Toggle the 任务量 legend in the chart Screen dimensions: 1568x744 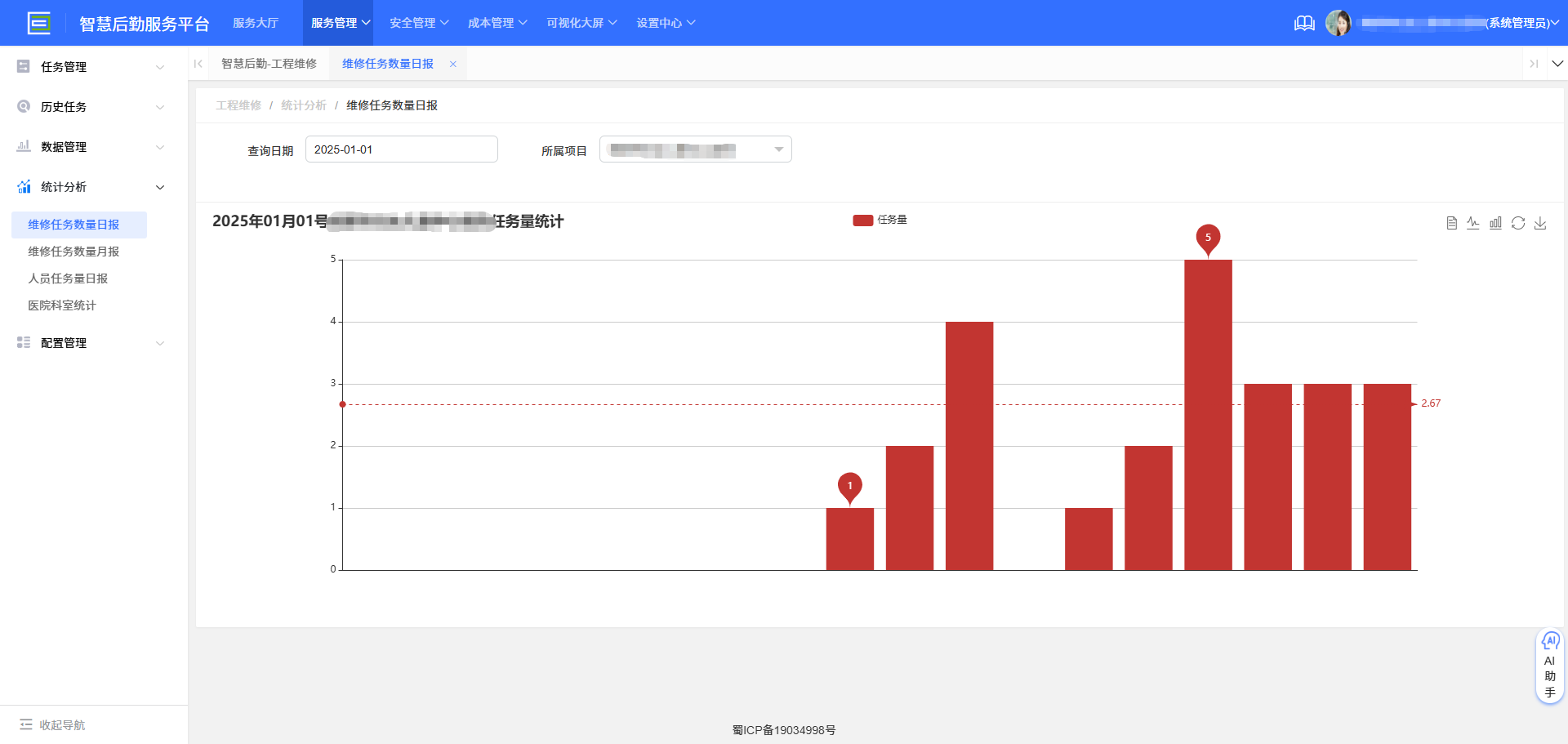(882, 219)
